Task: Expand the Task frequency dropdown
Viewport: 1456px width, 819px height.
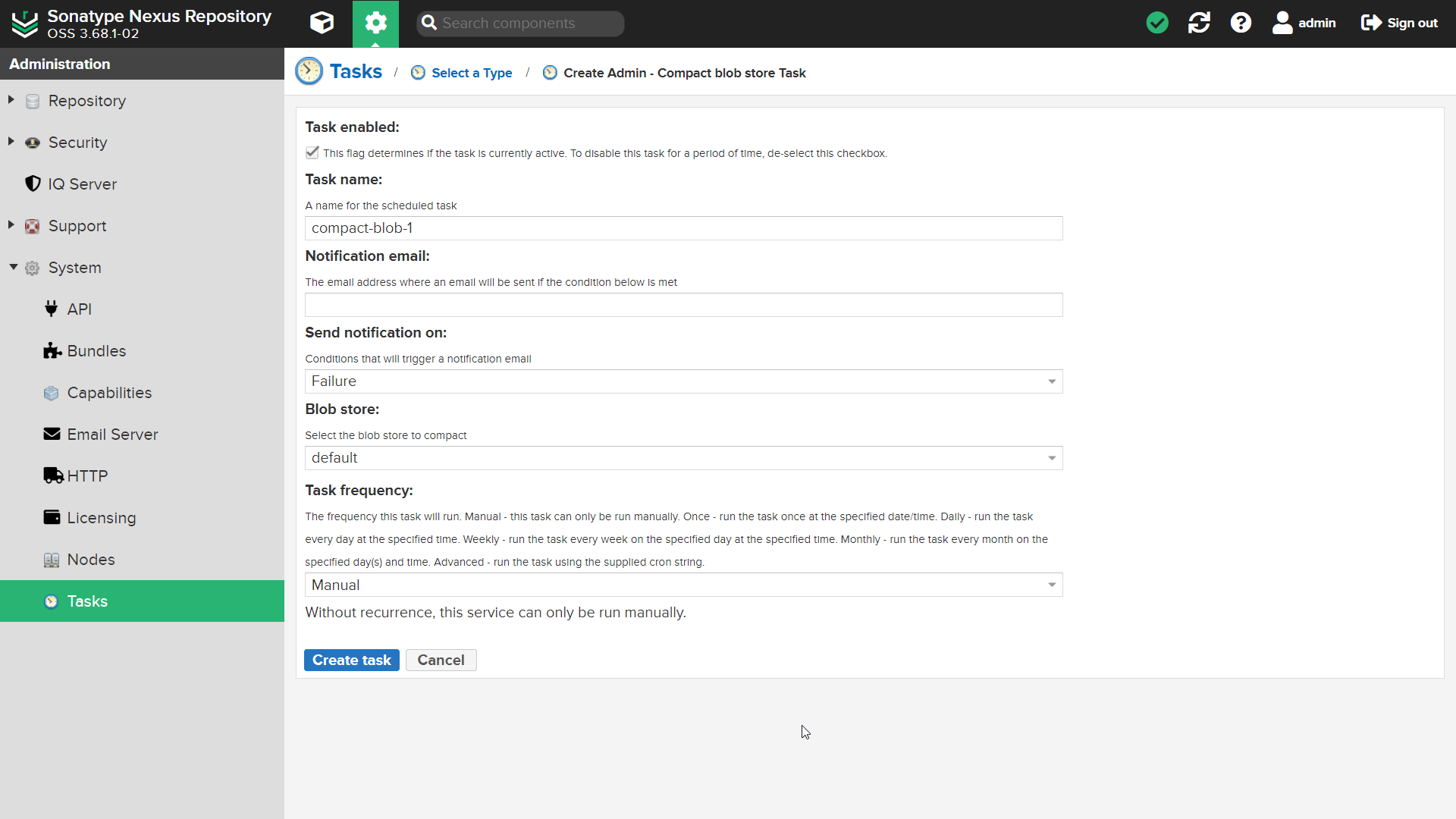Action: (1052, 585)
